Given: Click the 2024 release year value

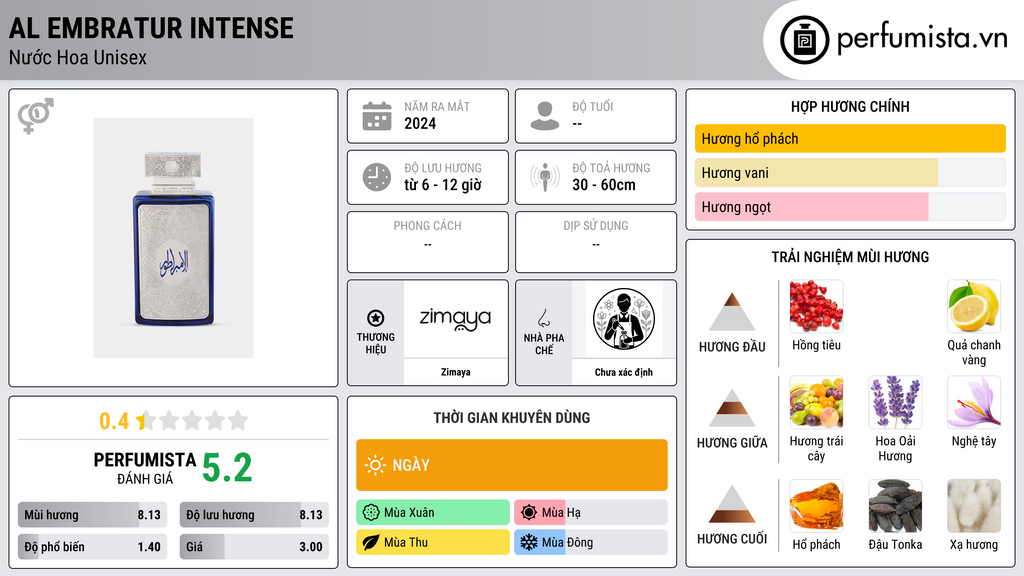Looking at the screenshot, I should pyautogui.click(x=420, y=123).
